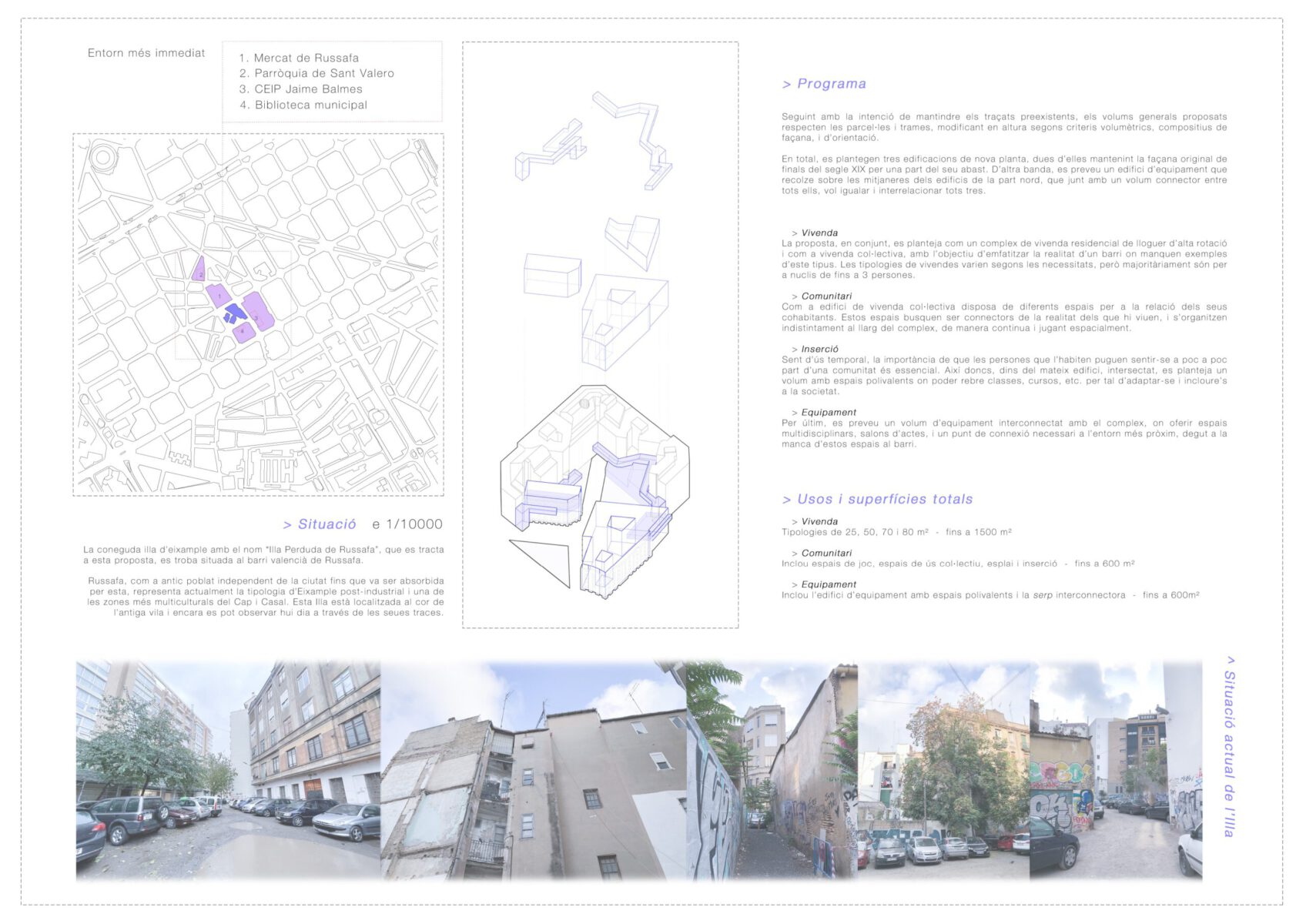This screenshot has height=924, width=1306.
Task: Click paragraph starting 'La coneguda illa d'eixample'
Action: (x=263, y=554)
